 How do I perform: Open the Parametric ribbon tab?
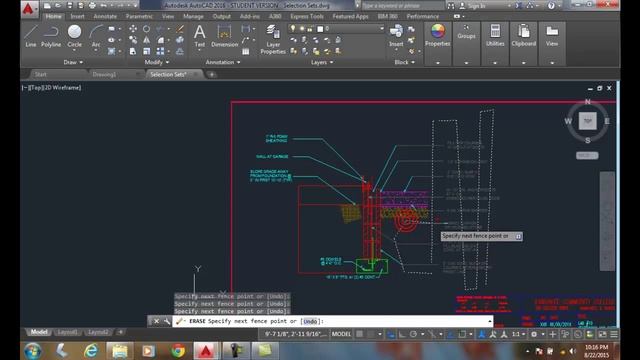point(139,16)
